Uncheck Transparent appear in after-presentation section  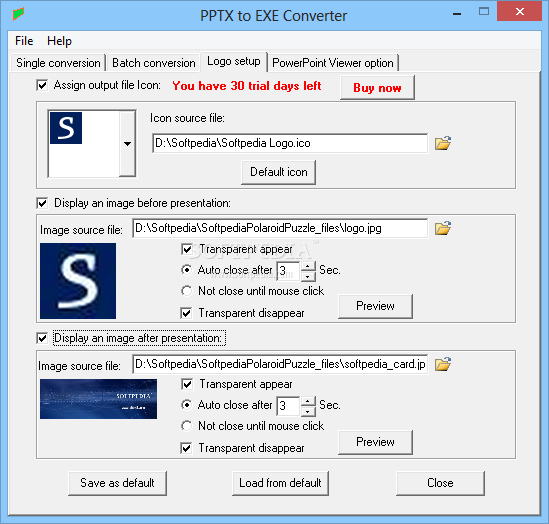[187, 384]
